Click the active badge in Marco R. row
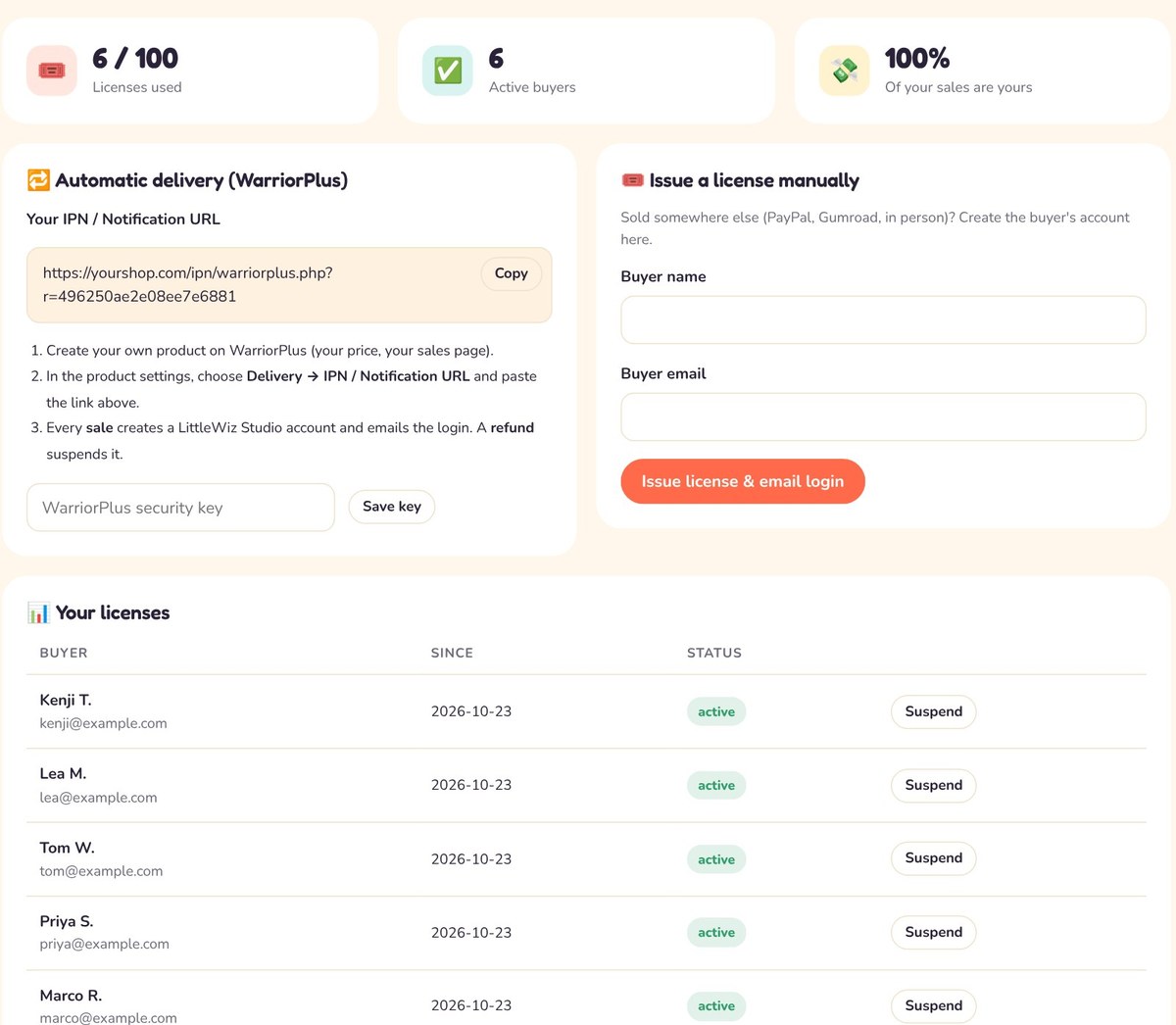Screen dimensions: 1176x1025 coord(716,1005)
